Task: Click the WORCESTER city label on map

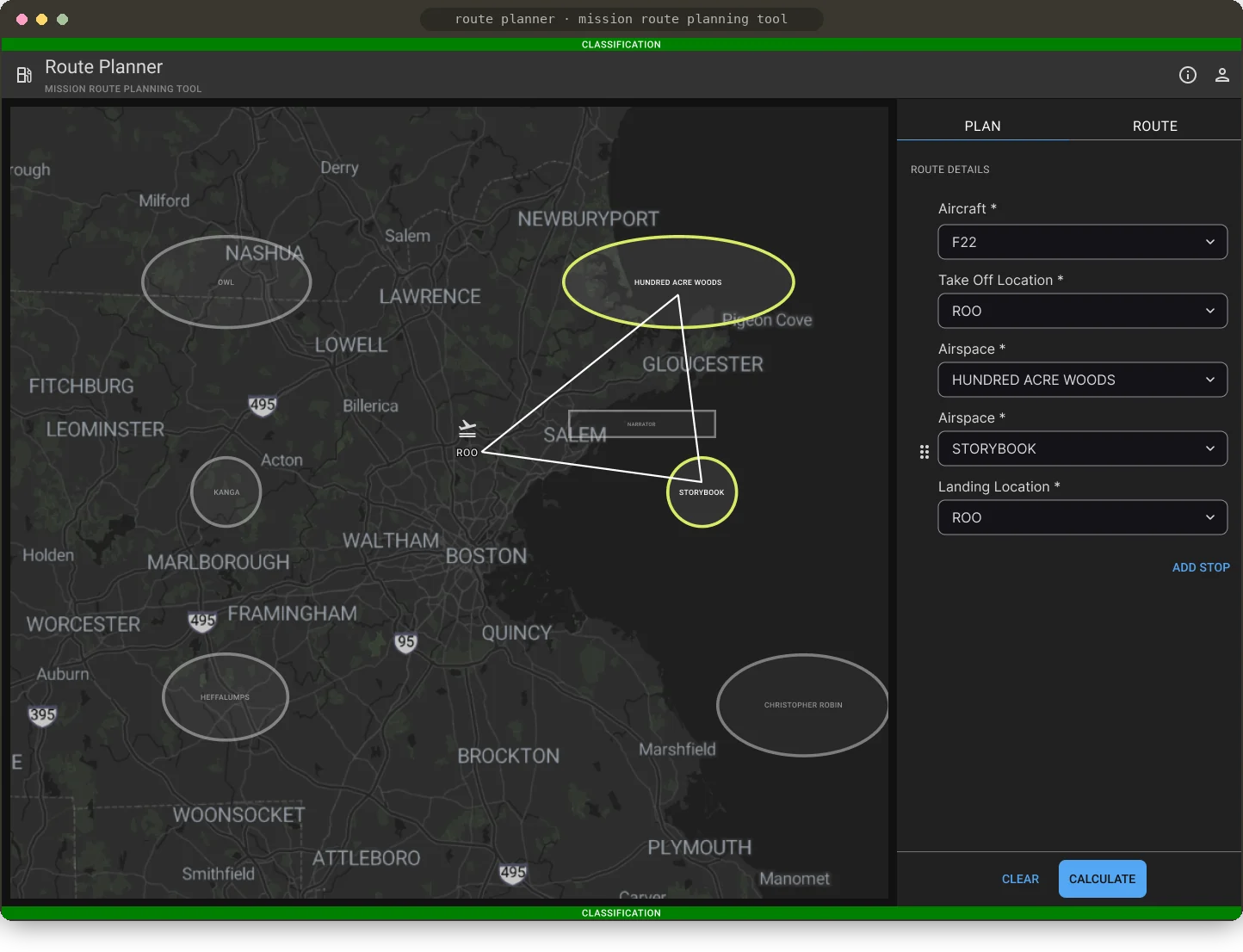Action: coord(83,624)
